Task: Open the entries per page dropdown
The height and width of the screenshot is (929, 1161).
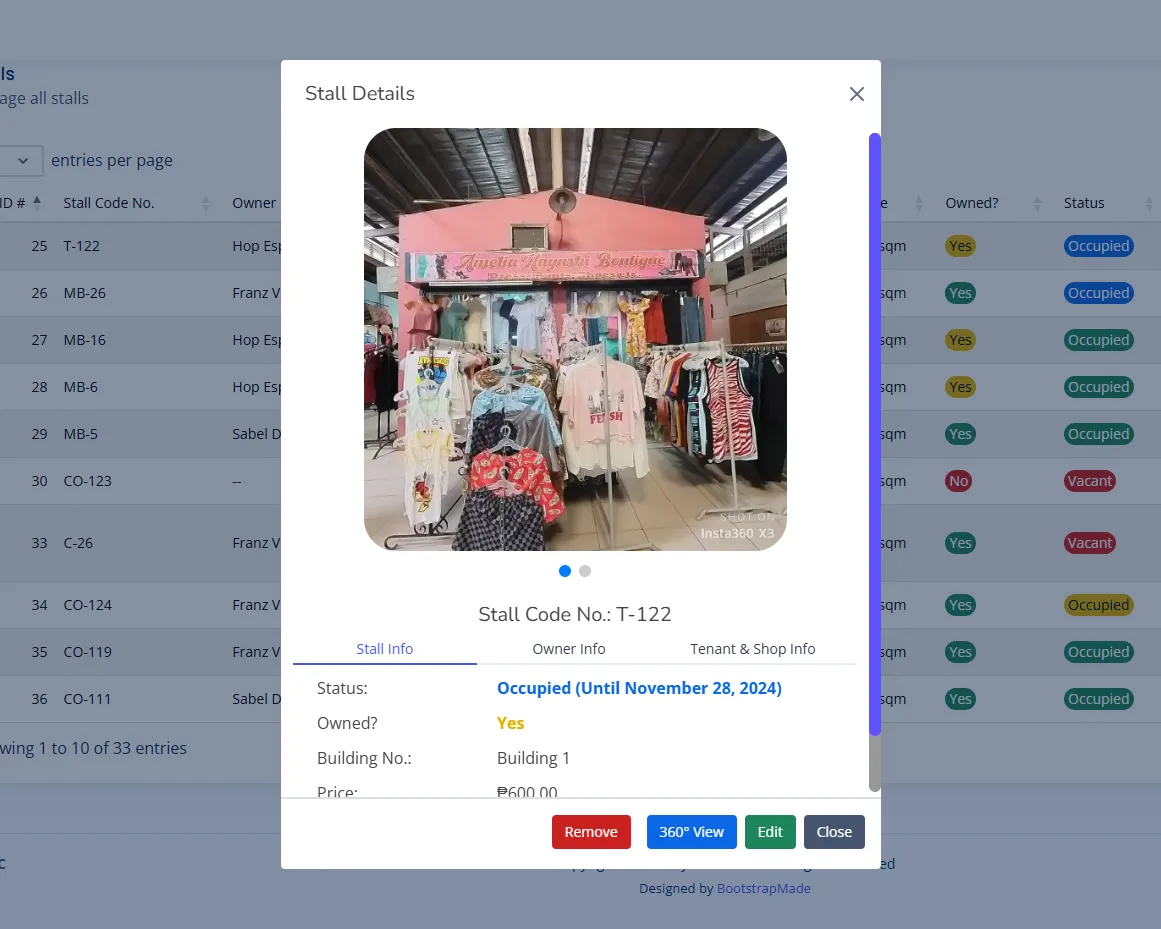Action: coord(20,161)
